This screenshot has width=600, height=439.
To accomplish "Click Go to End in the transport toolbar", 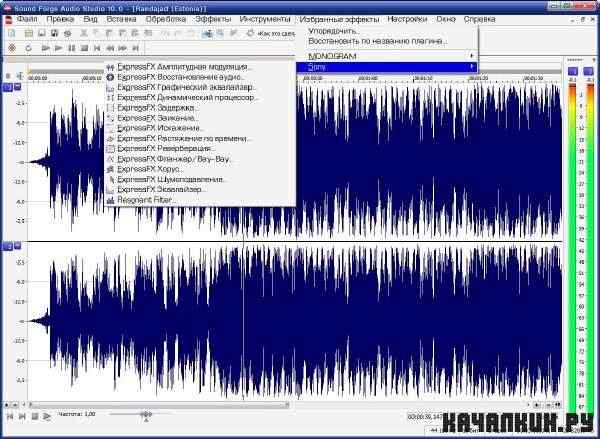I will click(x=135, y=48).
